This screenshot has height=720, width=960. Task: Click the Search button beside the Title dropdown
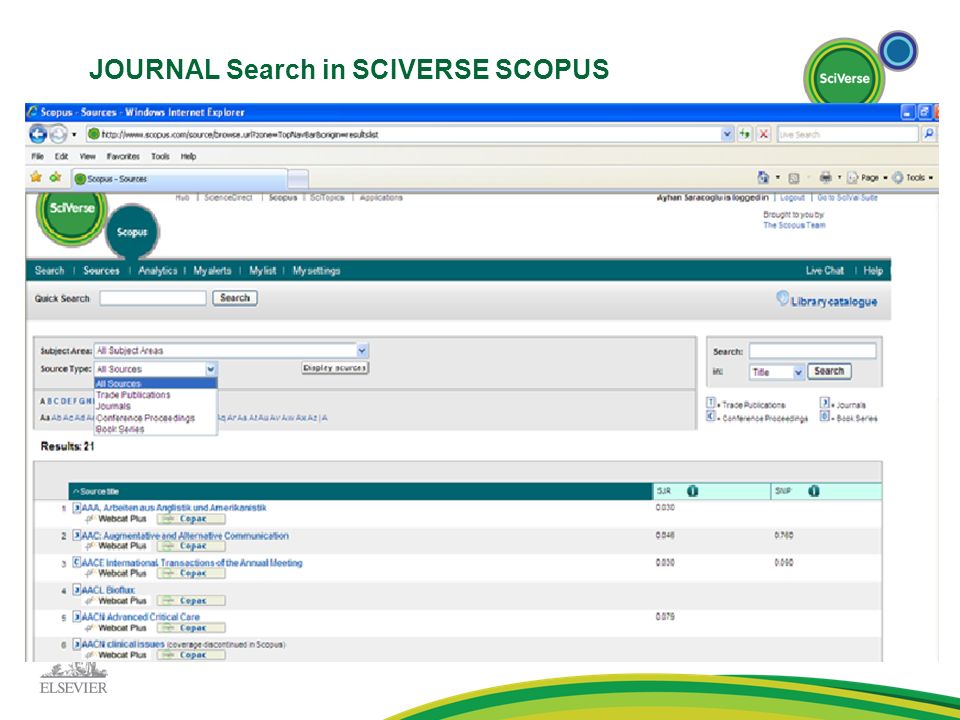[829, 371]
